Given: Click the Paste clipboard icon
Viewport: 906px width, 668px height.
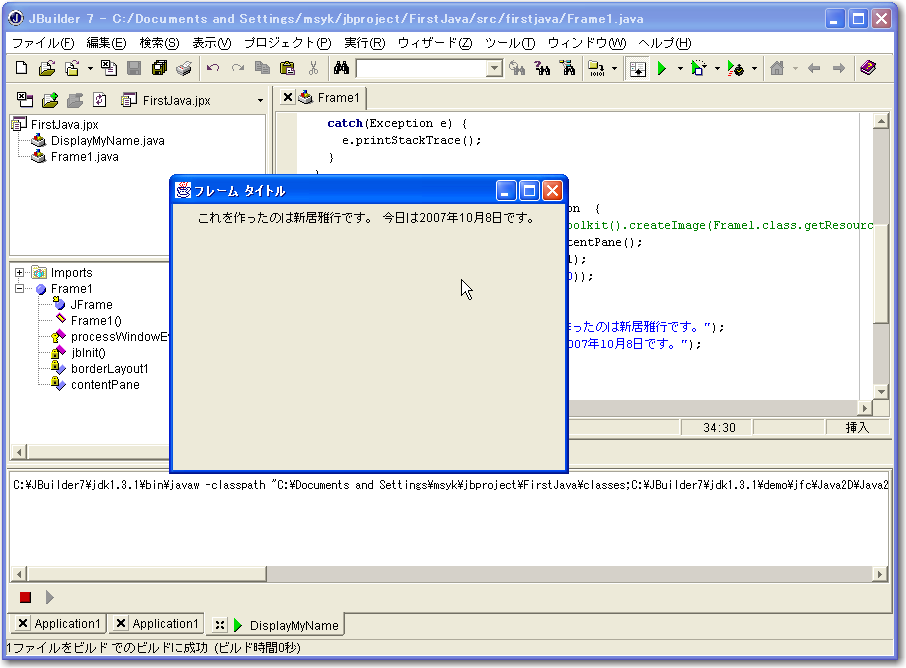Looking at the screenshot, I should point(288,68).
